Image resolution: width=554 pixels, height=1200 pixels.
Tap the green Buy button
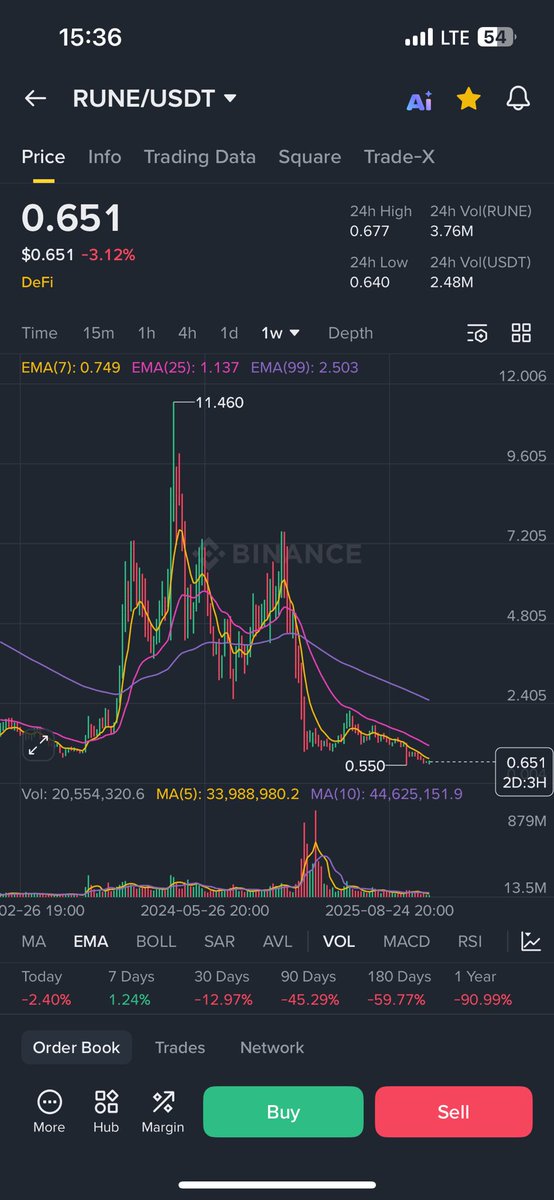(283, 1111)
